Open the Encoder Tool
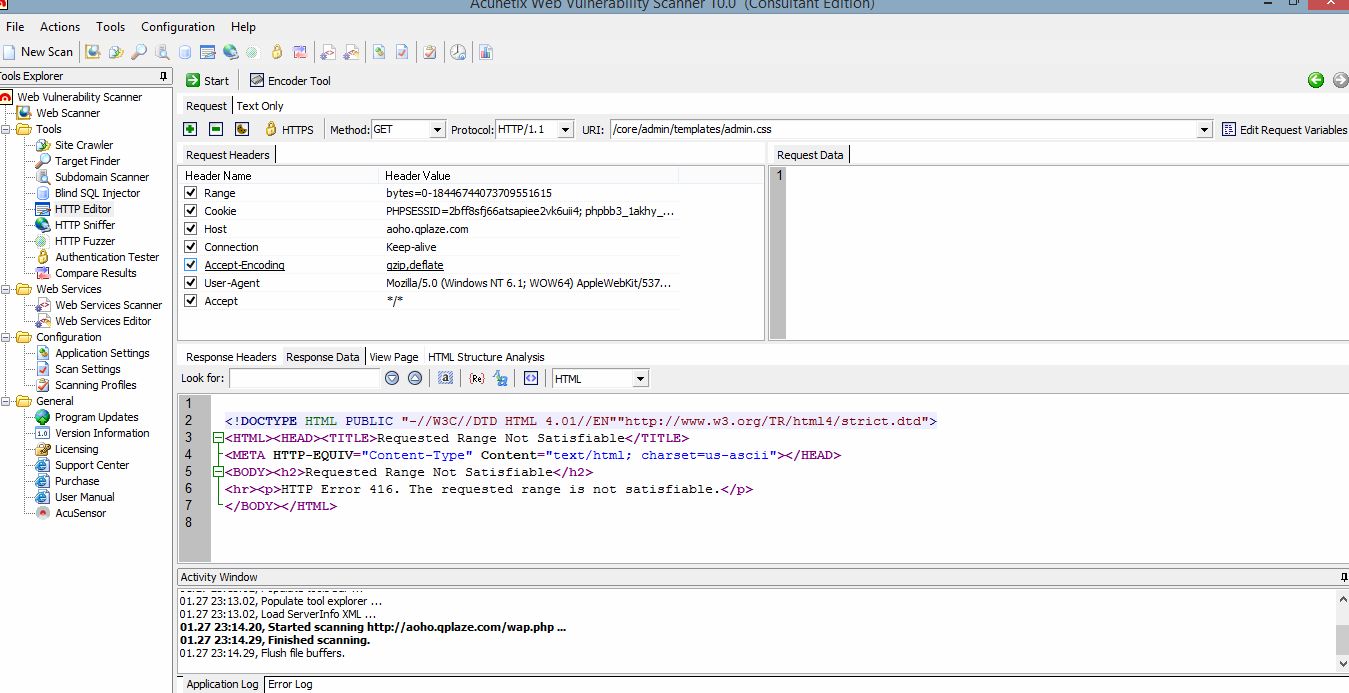1349x693 pixels. (290, 81)
